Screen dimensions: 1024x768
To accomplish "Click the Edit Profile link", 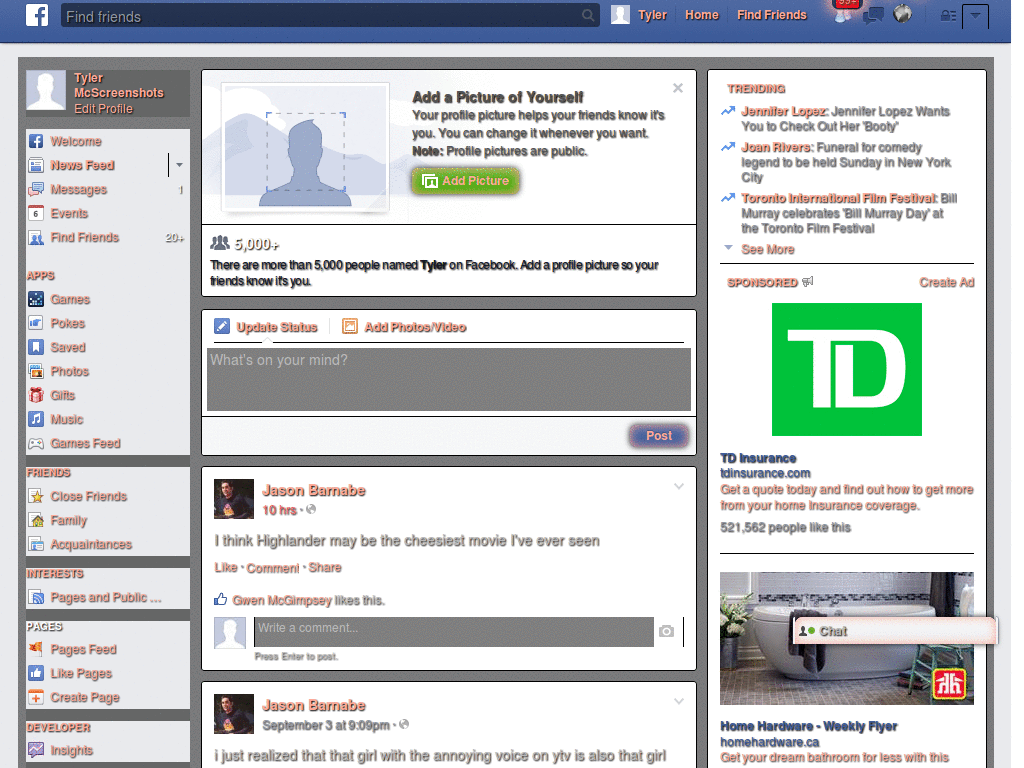I will tap(103, 109).
